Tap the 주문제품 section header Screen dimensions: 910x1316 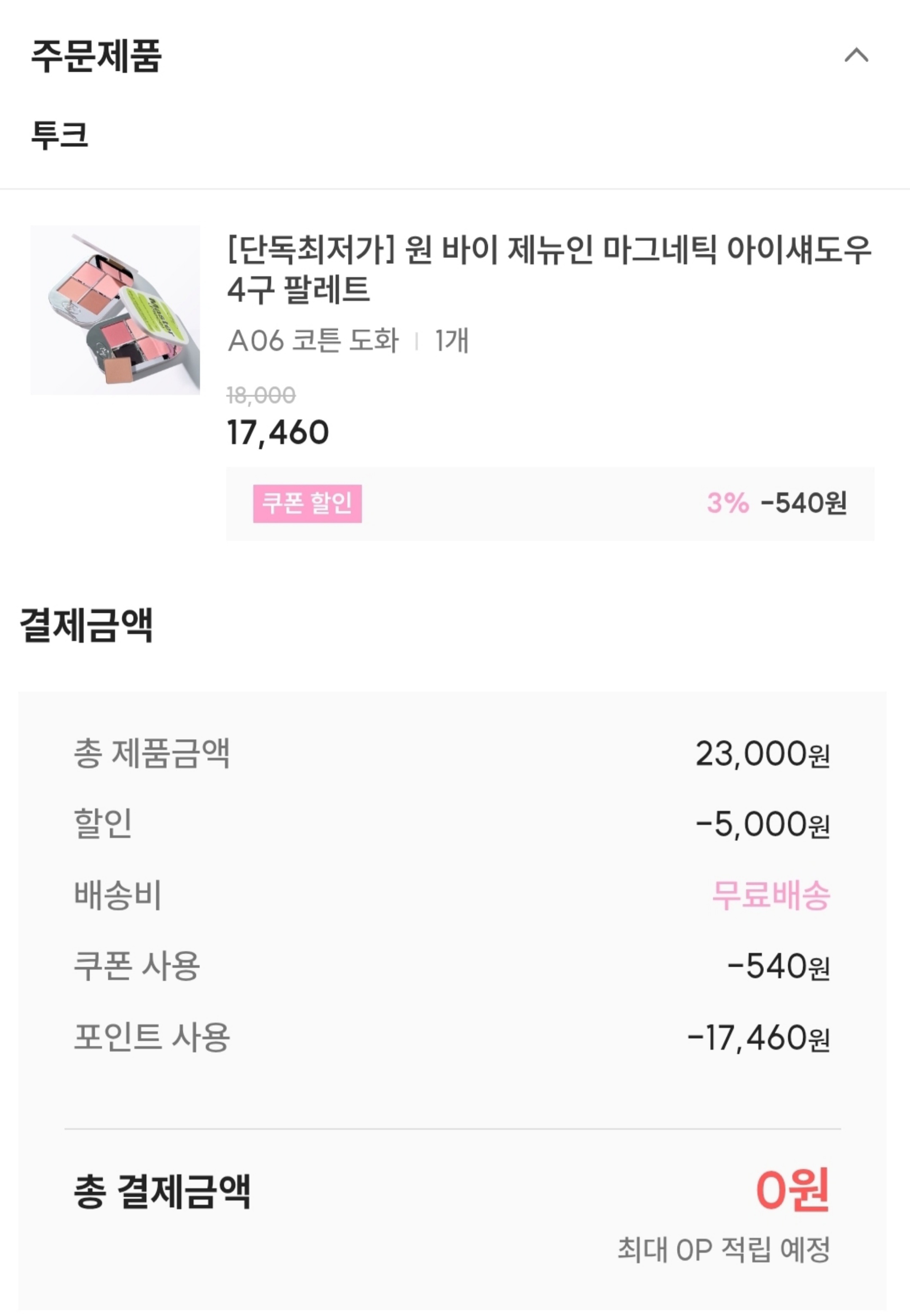96,56
